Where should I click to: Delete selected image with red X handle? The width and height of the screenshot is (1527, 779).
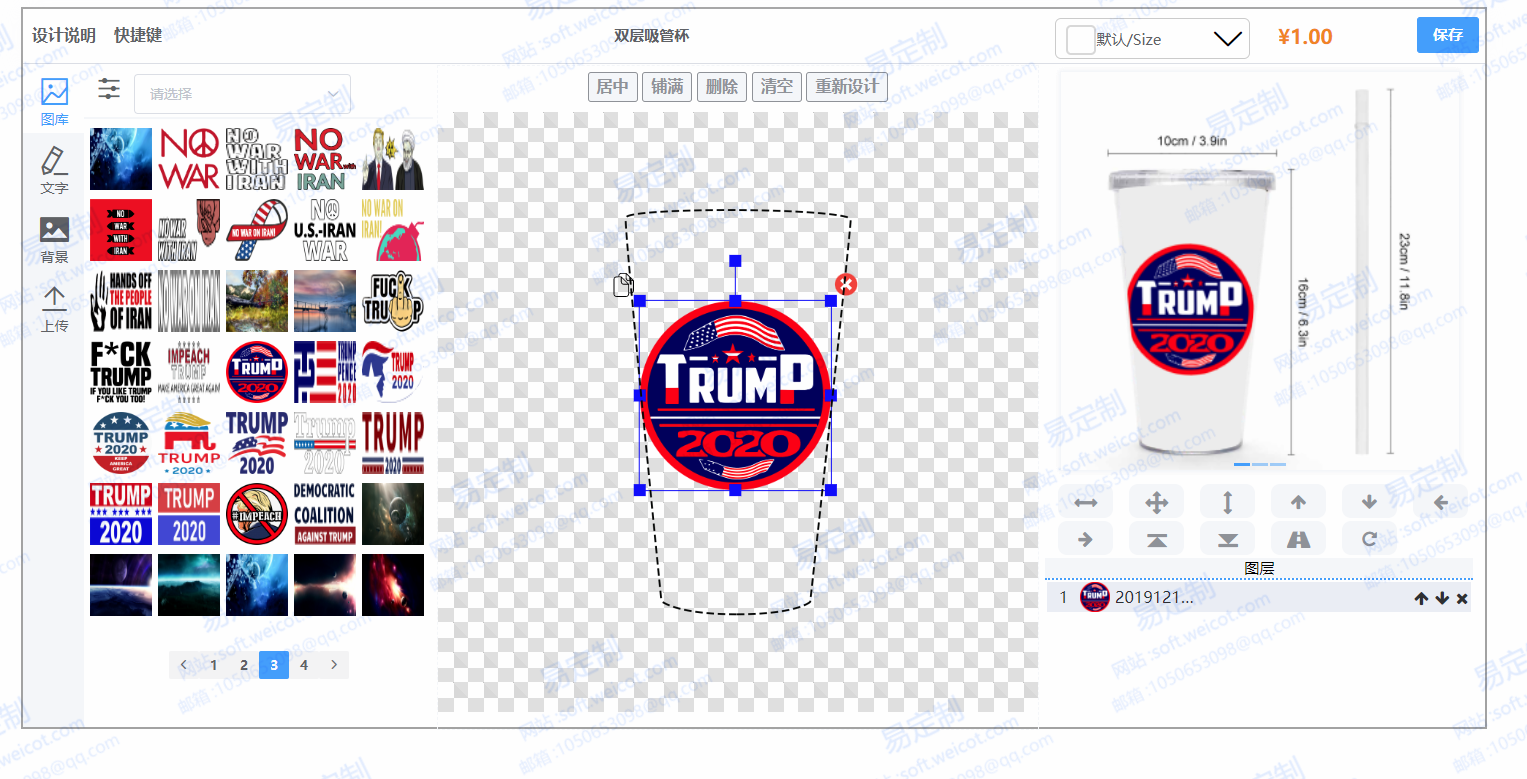click(845, 285)
